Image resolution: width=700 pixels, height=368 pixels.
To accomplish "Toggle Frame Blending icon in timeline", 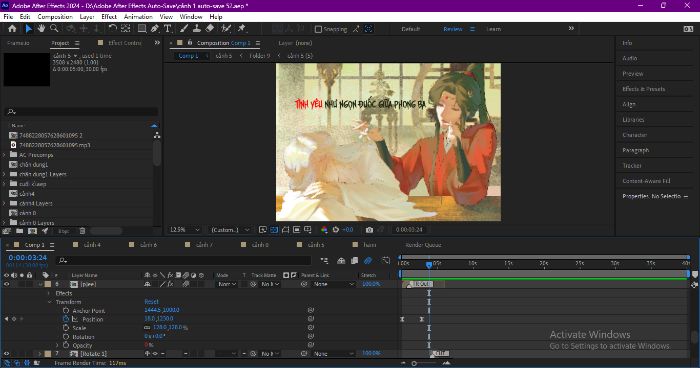I will click(354, 260).
